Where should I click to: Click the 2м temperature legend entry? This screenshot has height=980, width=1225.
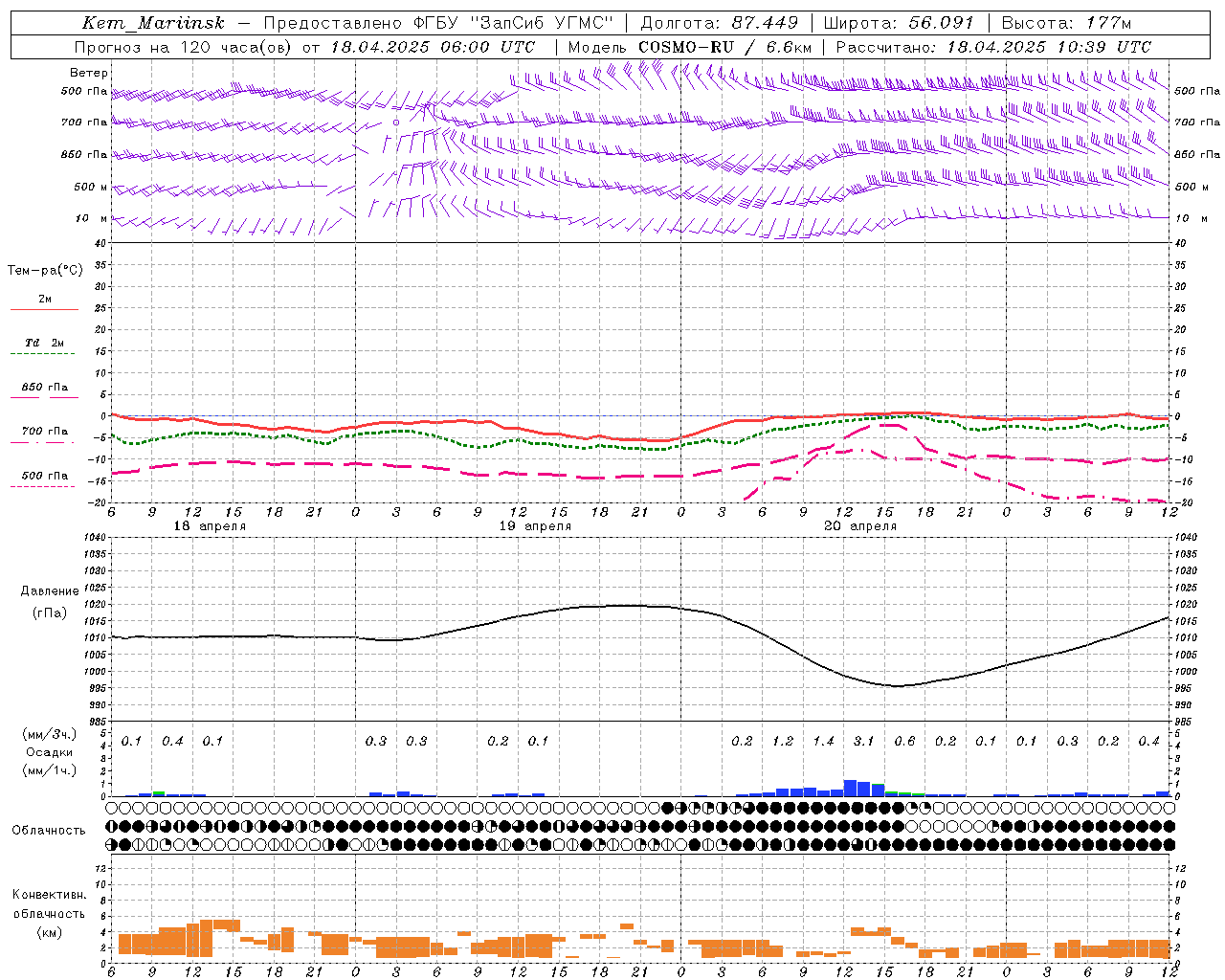pyautogui.click(x=45, y=299)
